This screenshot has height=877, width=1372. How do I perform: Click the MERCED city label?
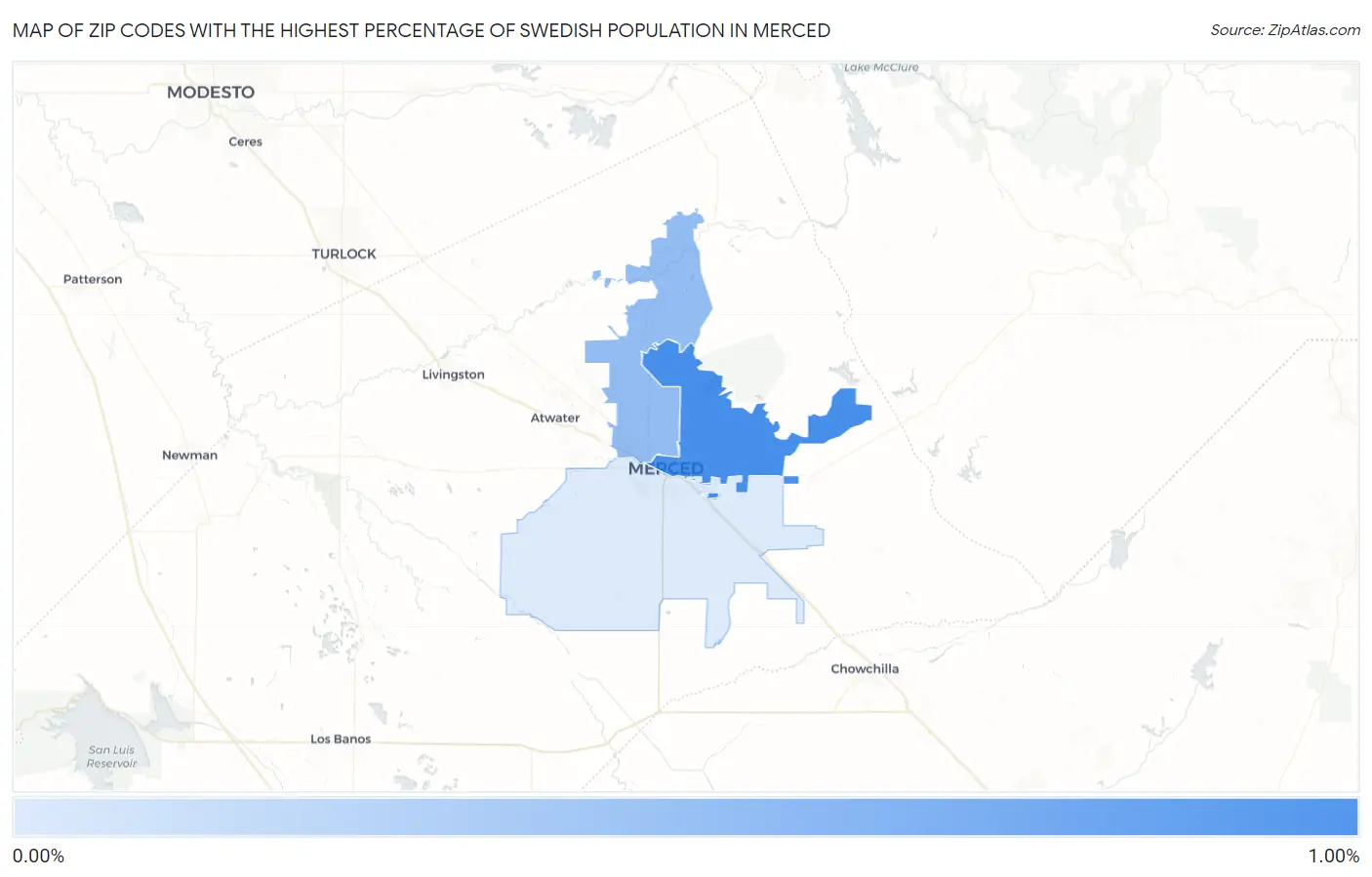(666, 468)
